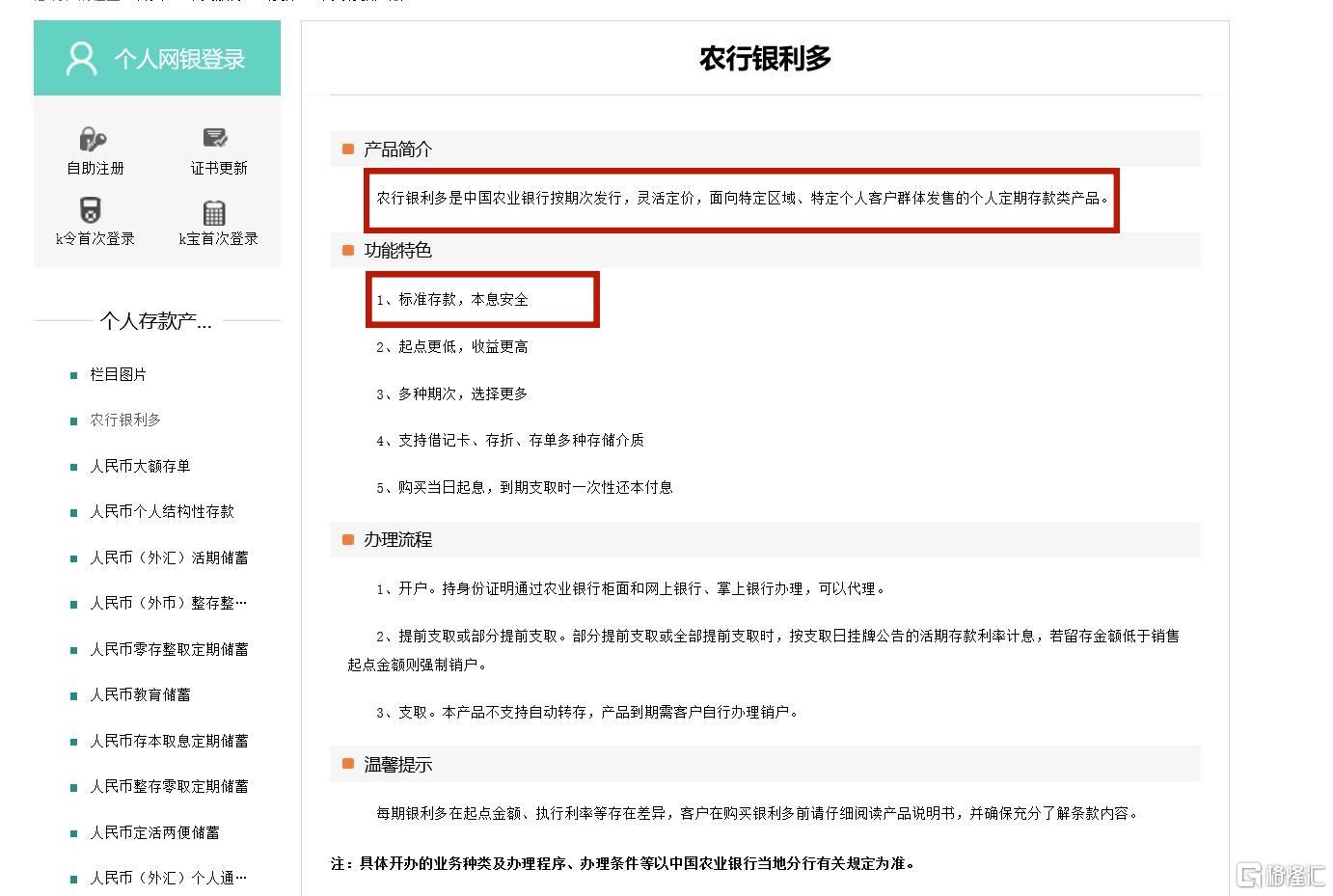Open the 自助注册 link

pyautogui.click(x=95, y=168)
